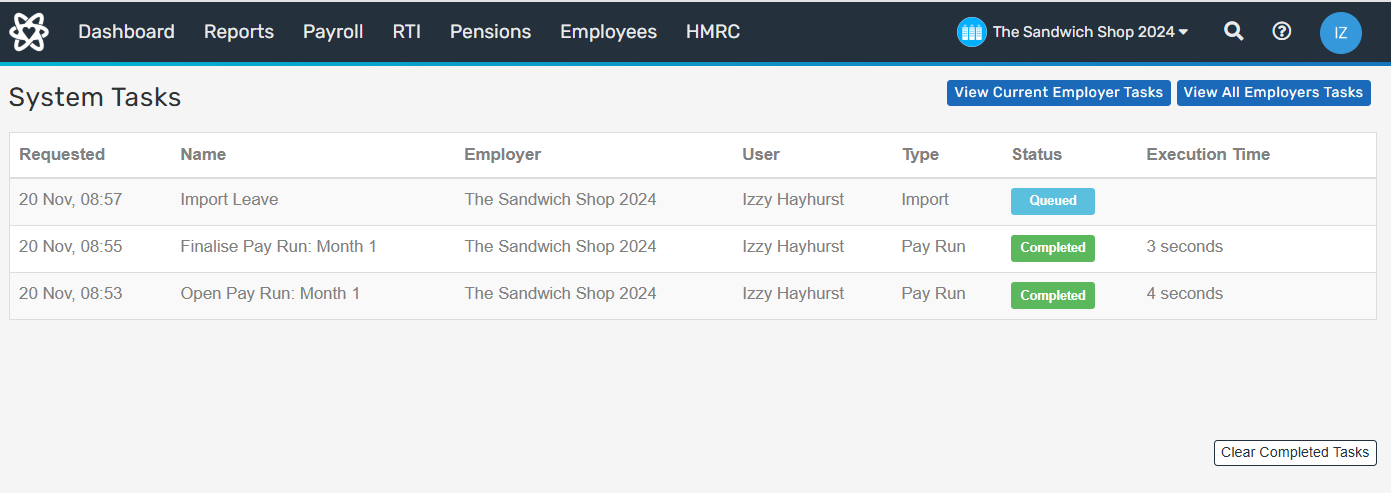The image size is (1391, 493).
Task: Select the Import Leave task row
Action: [229, 200]
